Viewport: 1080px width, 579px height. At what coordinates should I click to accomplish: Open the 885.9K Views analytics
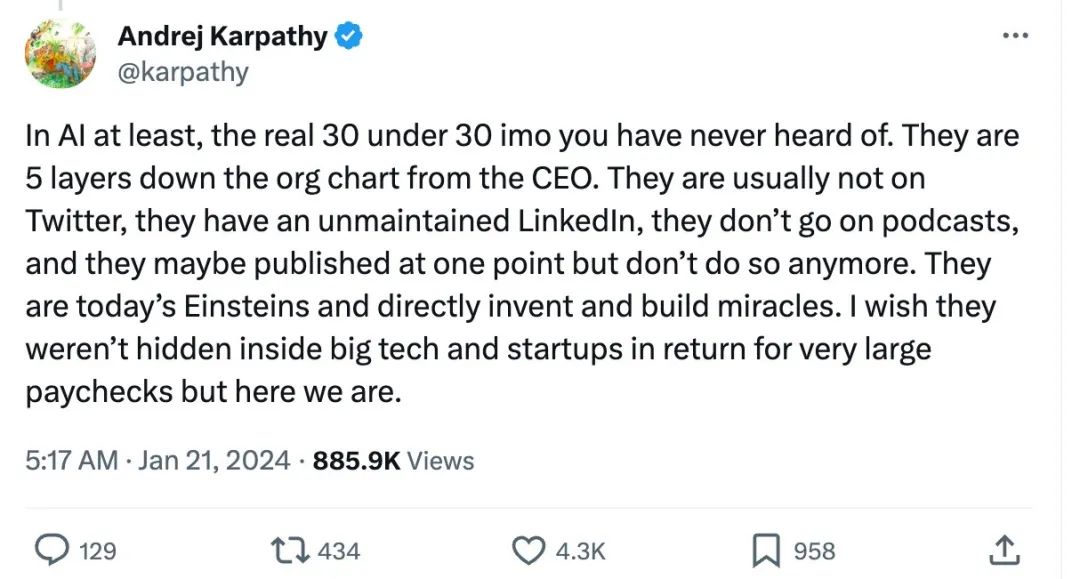[x=393, y=460]
